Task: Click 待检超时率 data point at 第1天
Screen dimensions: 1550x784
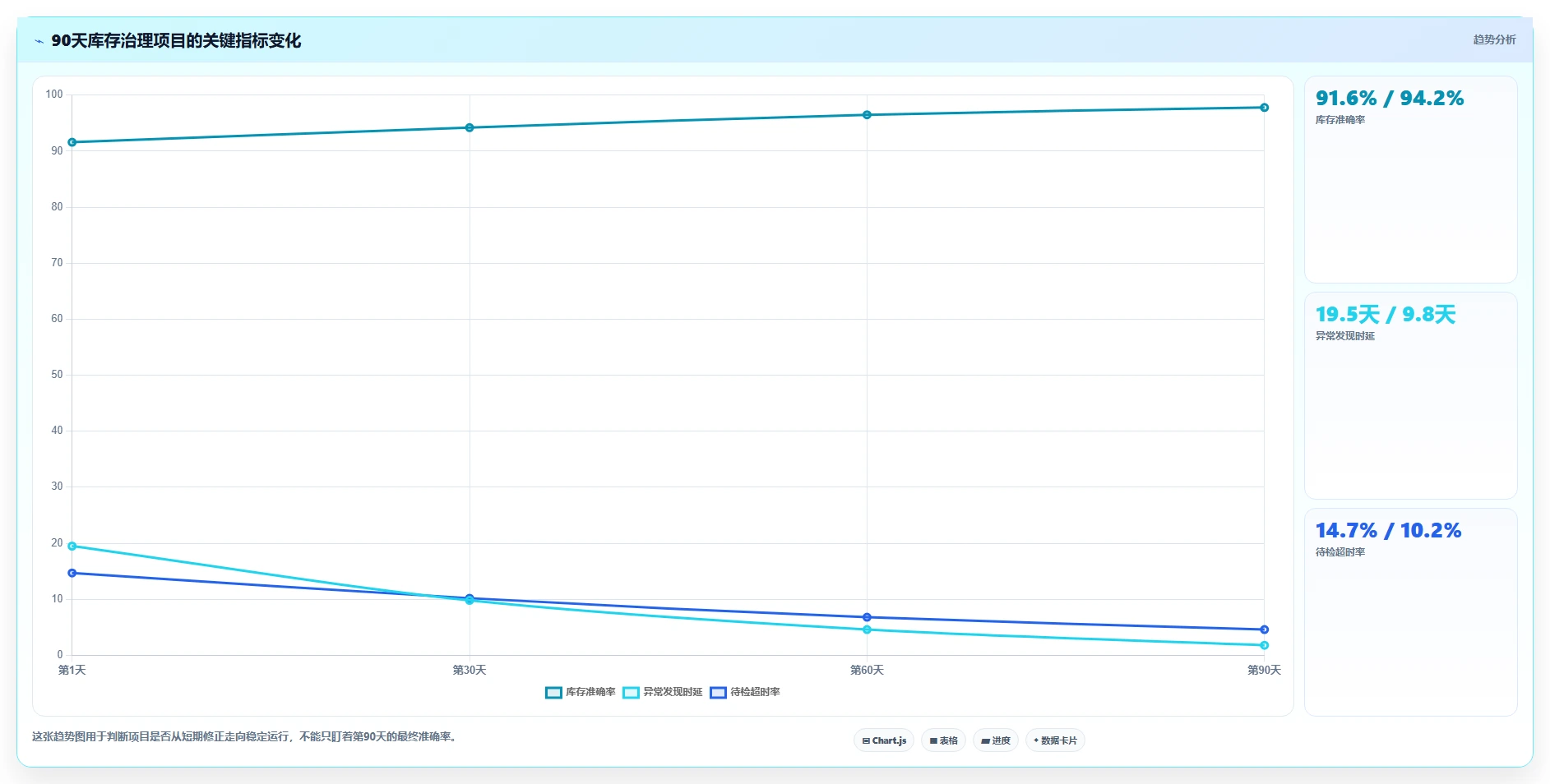Action: [72, 573]
